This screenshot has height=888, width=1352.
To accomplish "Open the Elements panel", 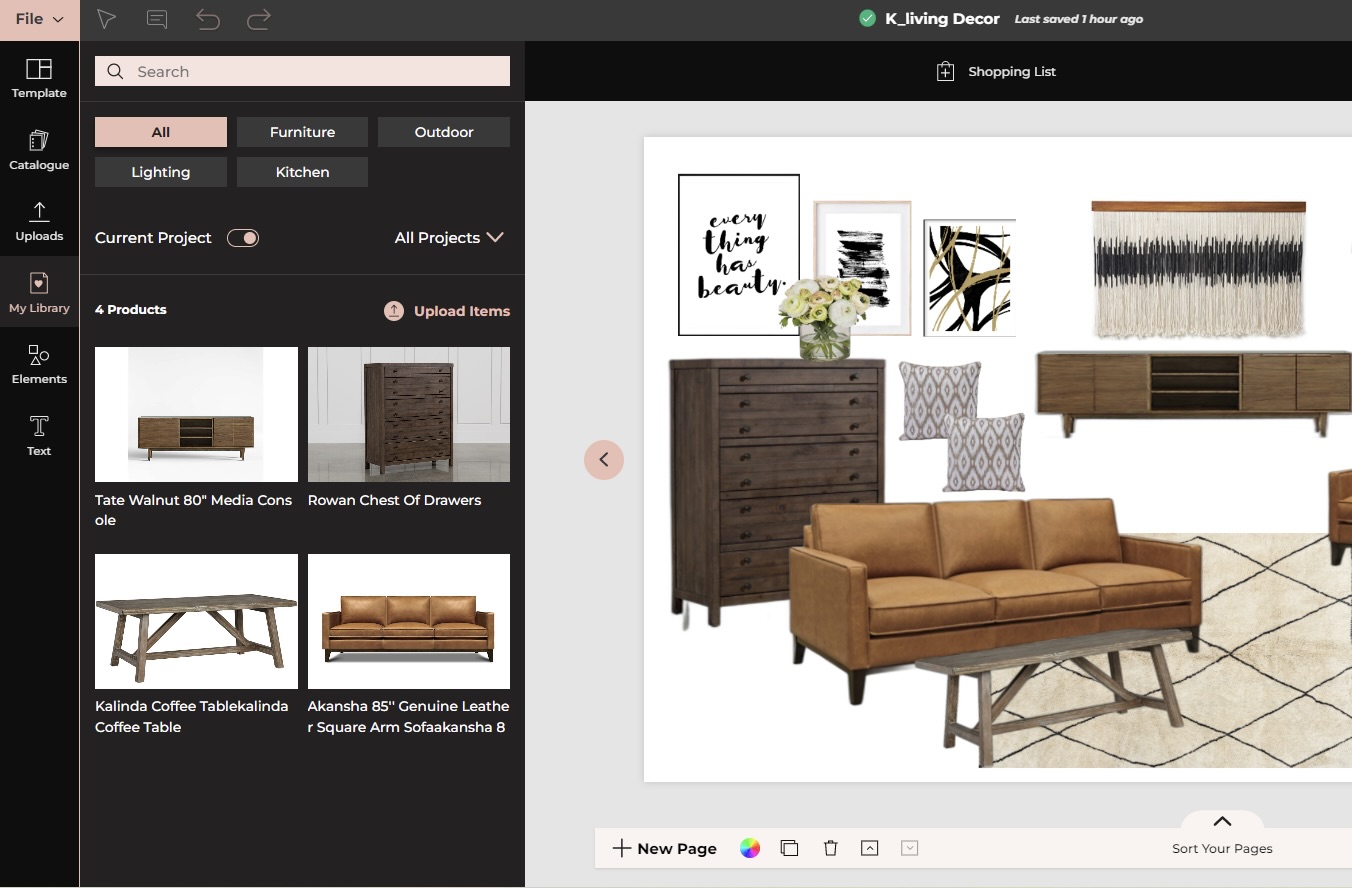I will point(39,364).
